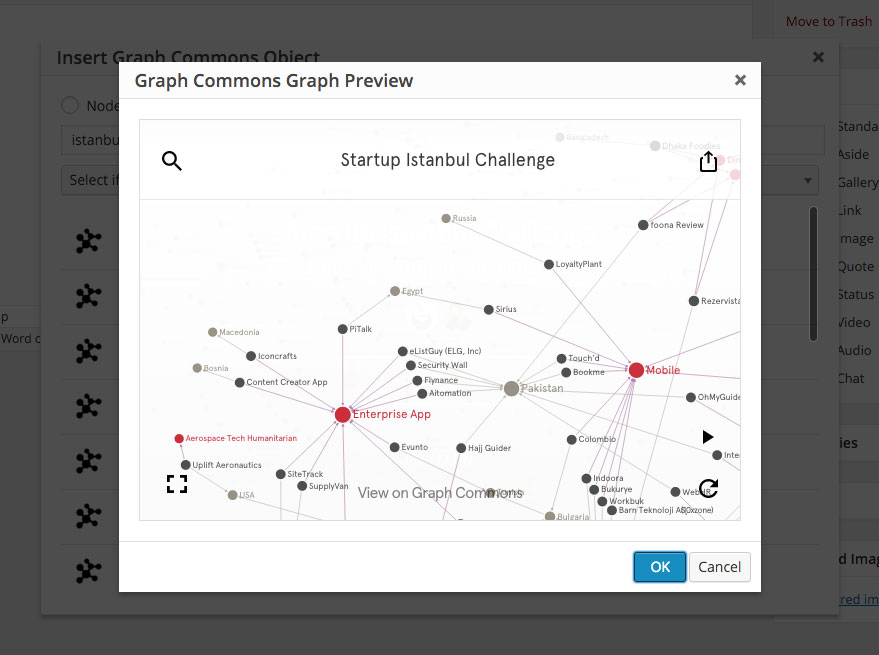This screenshot has height=655, width=879.
Task: Click the share icon in graph header
Action: pyautogui.click(x=708, y=161)
